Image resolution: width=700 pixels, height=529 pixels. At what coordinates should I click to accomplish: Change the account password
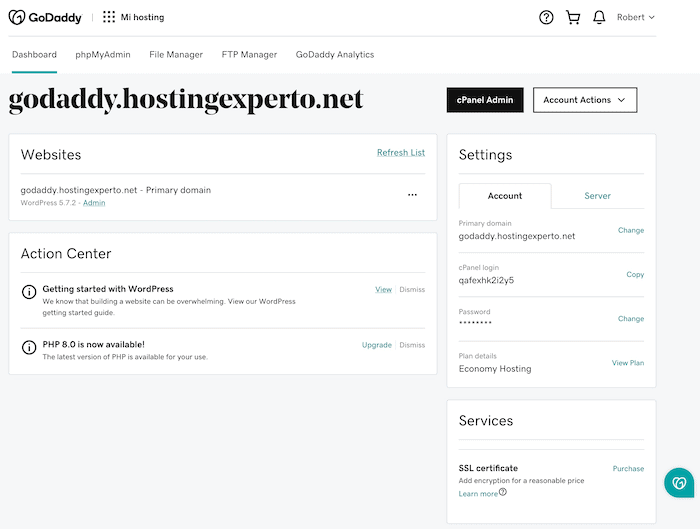point(631,319)
